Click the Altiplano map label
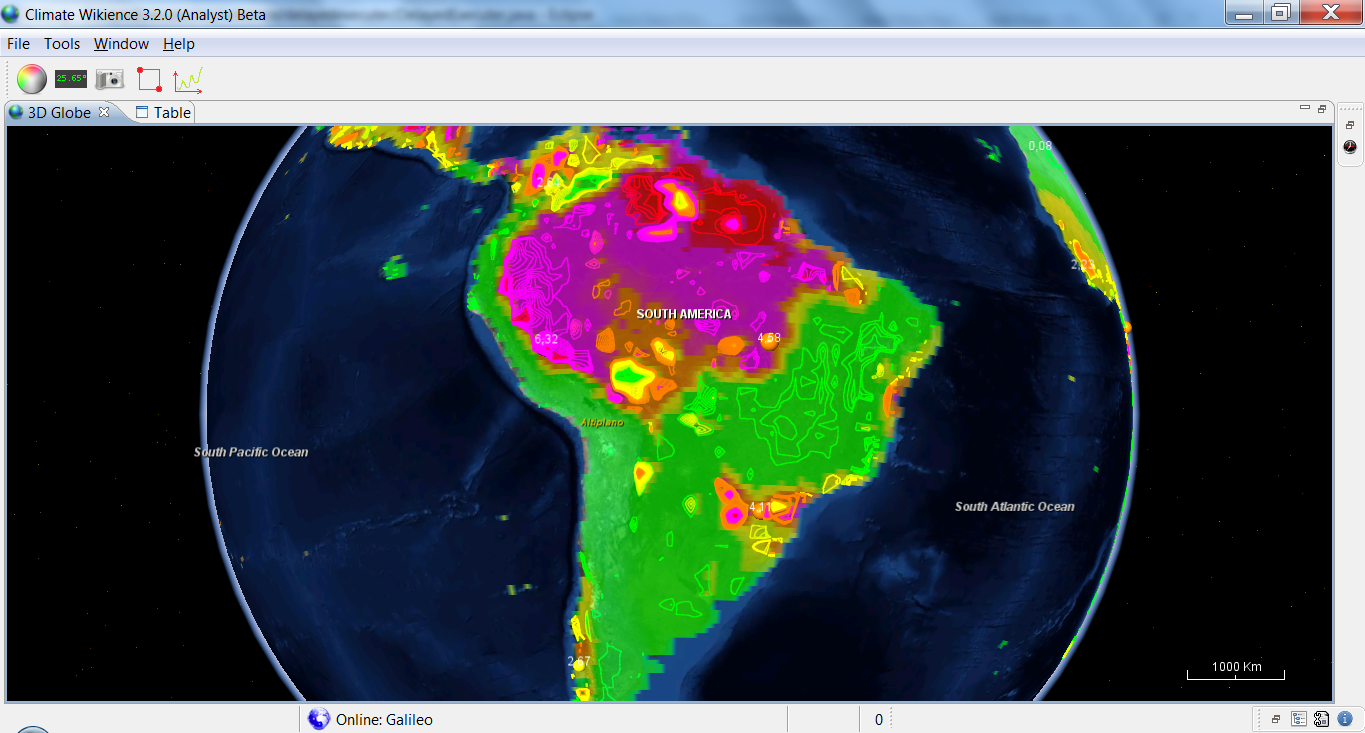Screen dimensions: 1365x733 coord(602,423)
